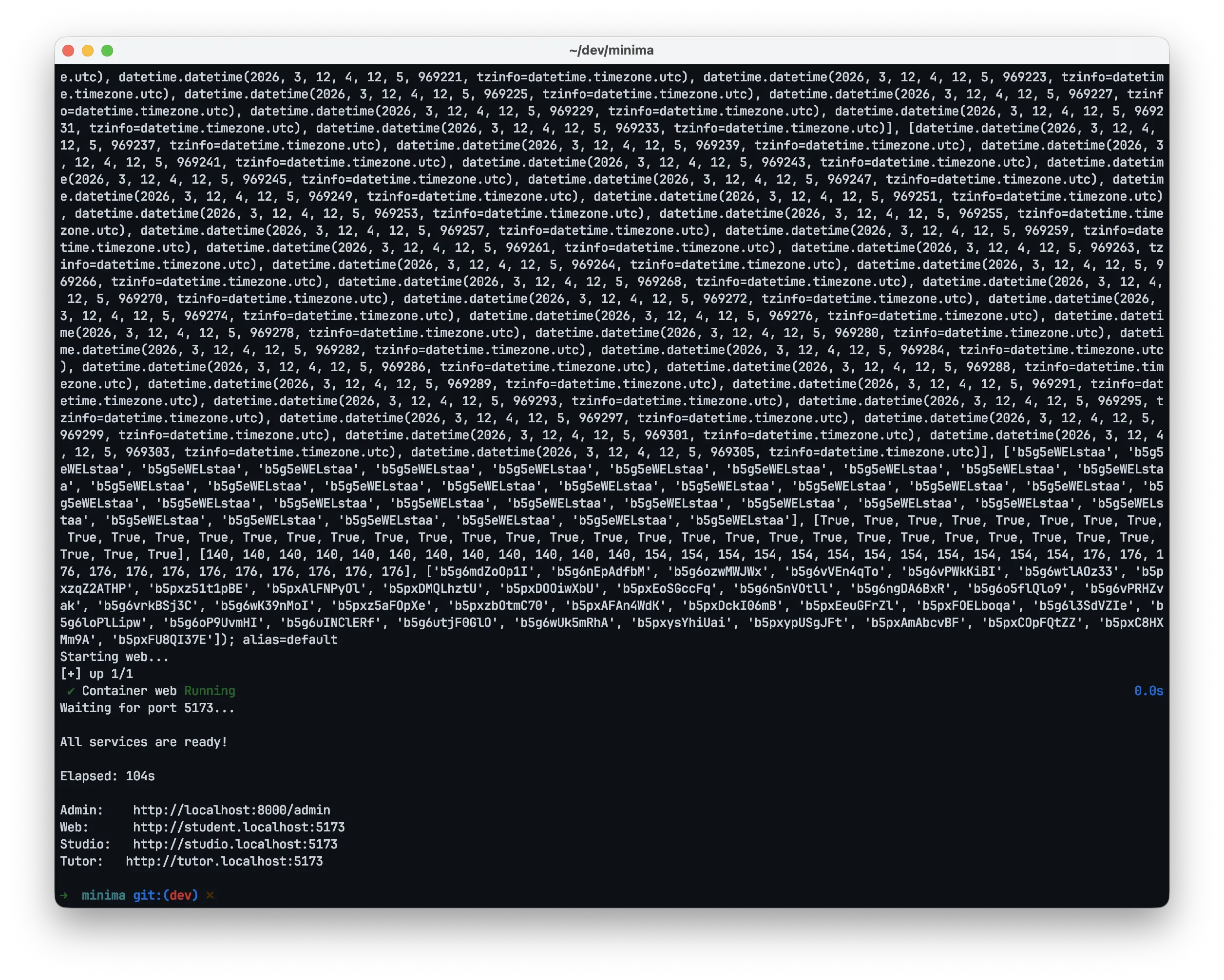Click the ~/dev/minima window title
Screen dimensions: 1224x980
click(x=612, y=51)
